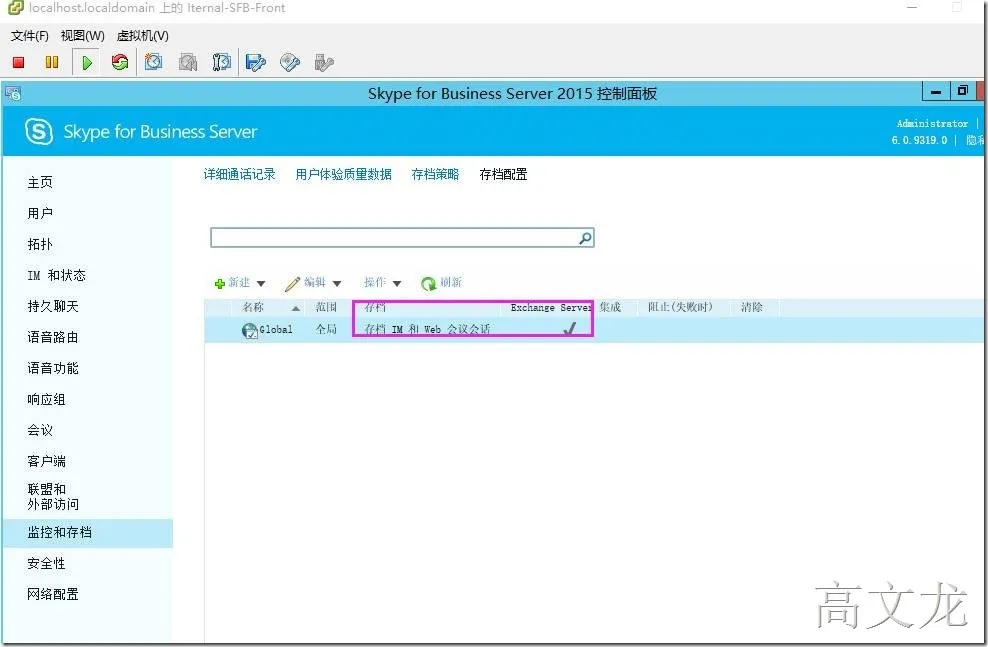Sort by the 名称 column arrow
Viewport: 988px width, 647px height.
[296, 308]
